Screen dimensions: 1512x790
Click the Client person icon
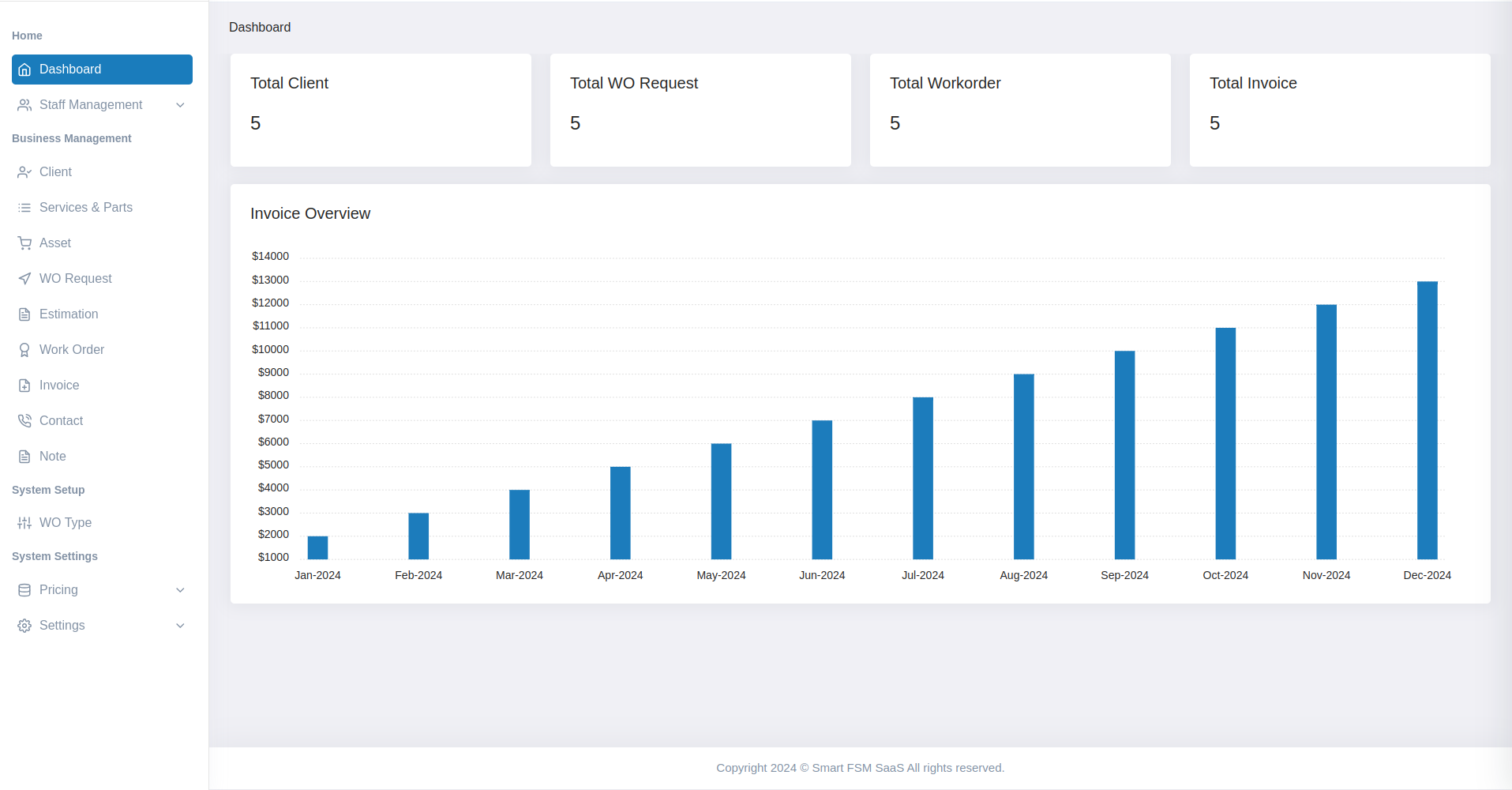point(24,172)
